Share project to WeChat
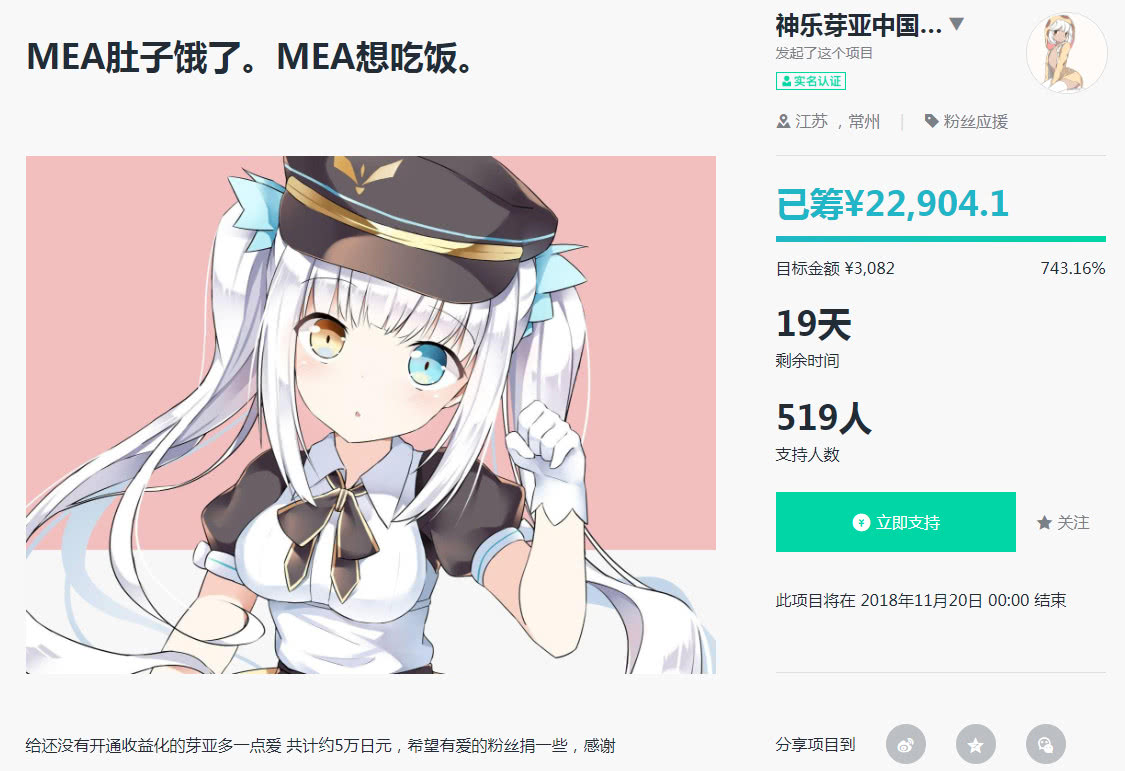 tap(1045, 744)
